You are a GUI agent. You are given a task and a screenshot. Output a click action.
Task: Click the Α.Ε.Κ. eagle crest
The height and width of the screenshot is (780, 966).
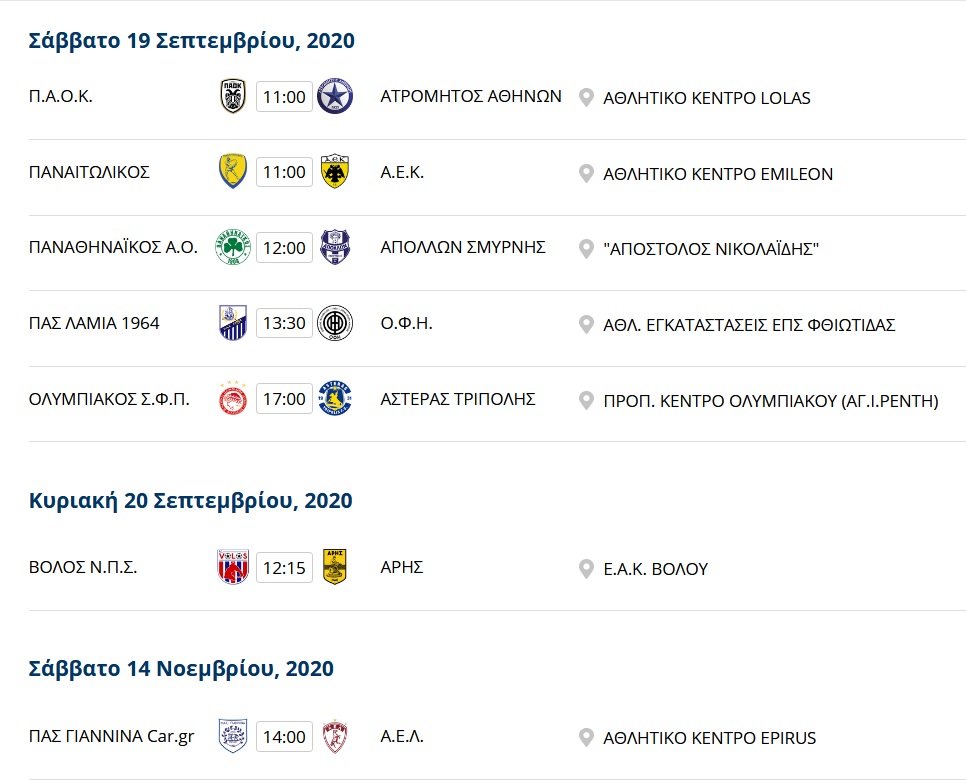click(335, 171)
